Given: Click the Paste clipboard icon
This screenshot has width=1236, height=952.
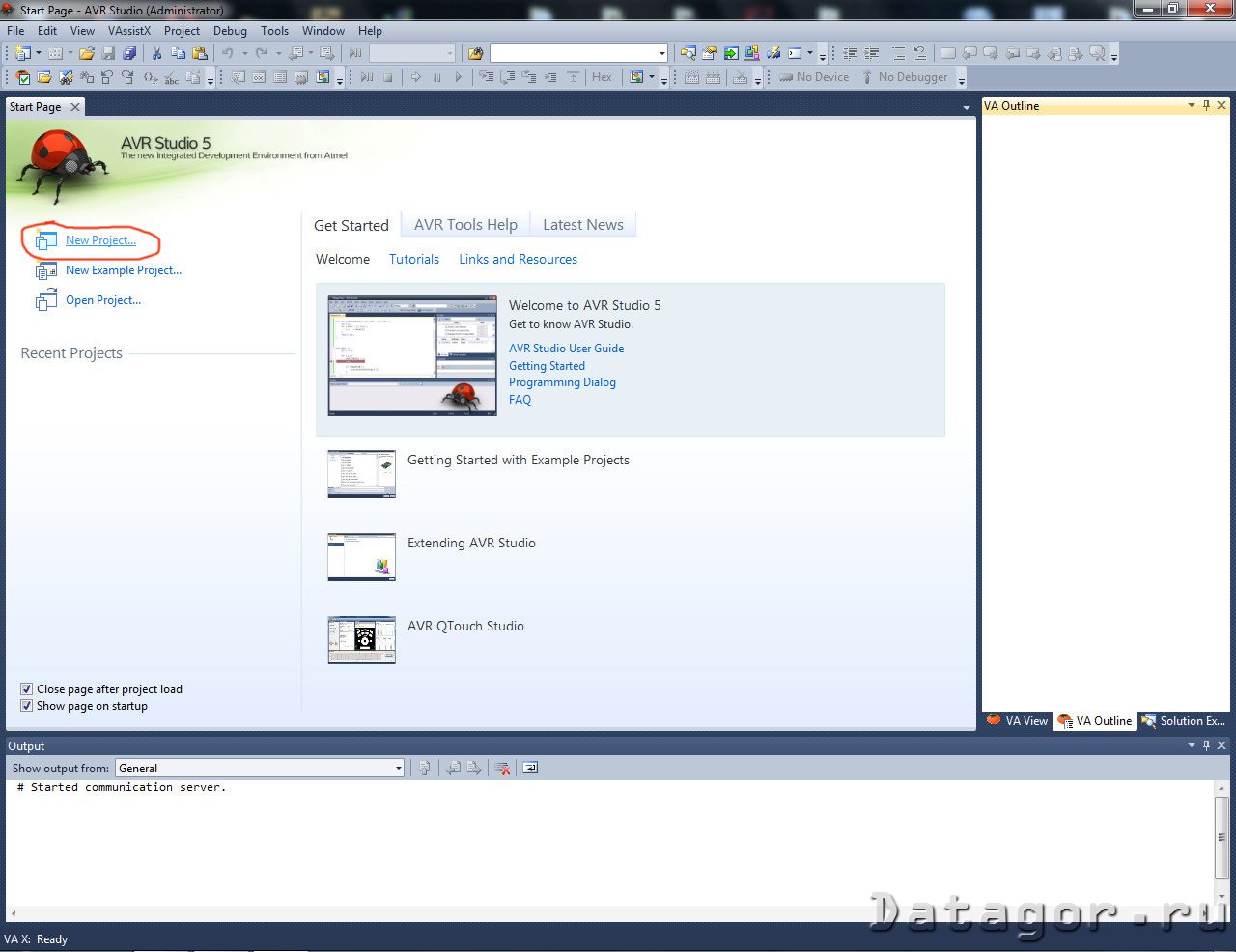Looking at the screenshot, I should coord(200,53).
